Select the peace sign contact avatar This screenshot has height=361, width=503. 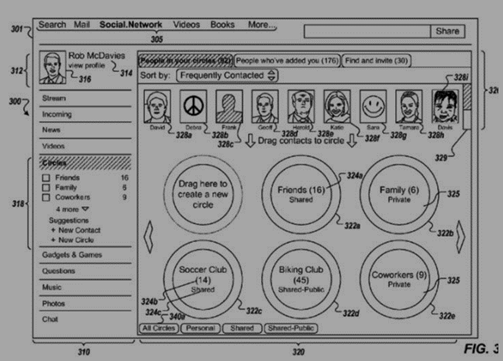pos(193,106)
